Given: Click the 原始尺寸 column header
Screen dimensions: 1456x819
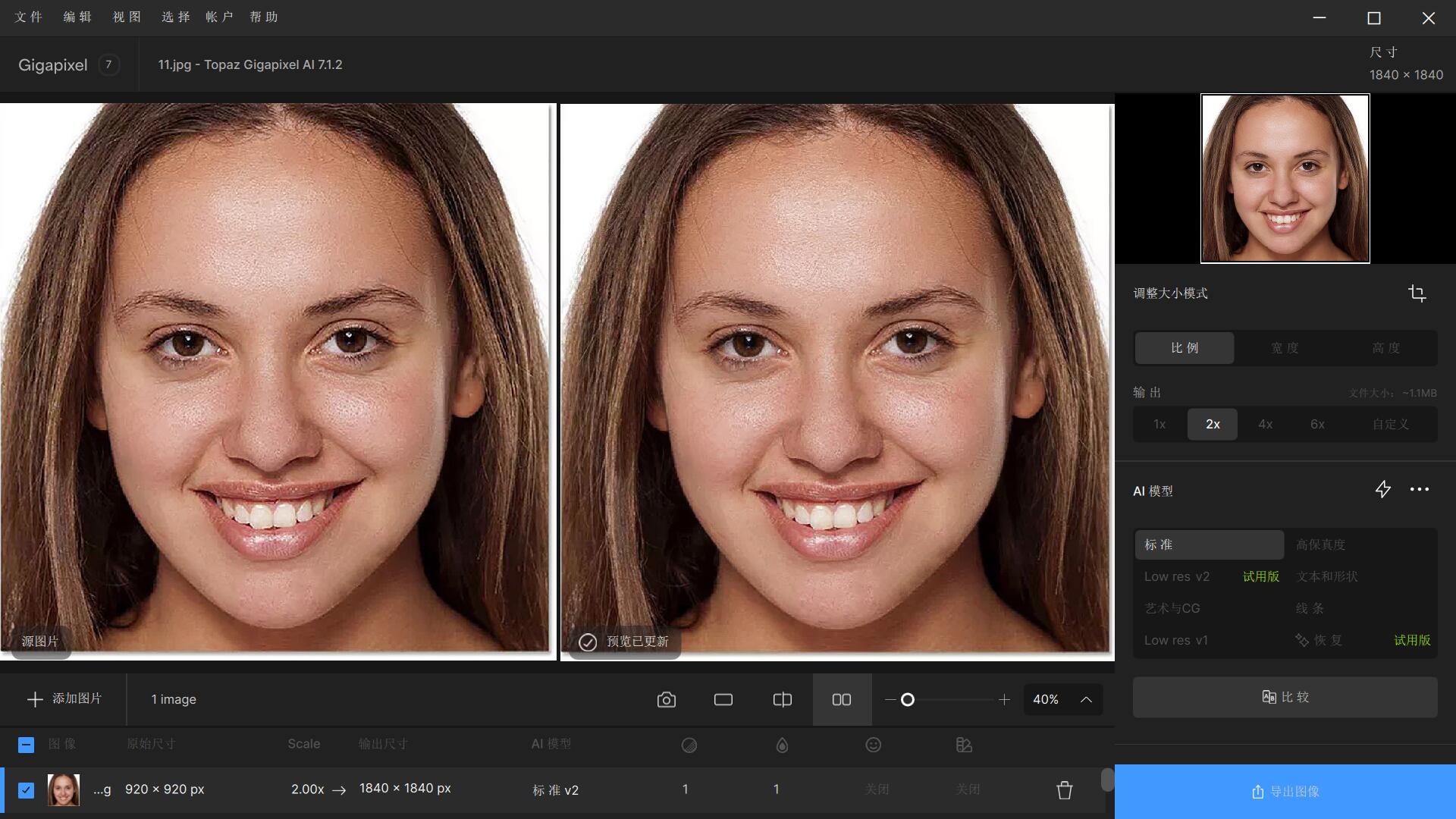Looking at the screenshot, I should pos(151,744).
